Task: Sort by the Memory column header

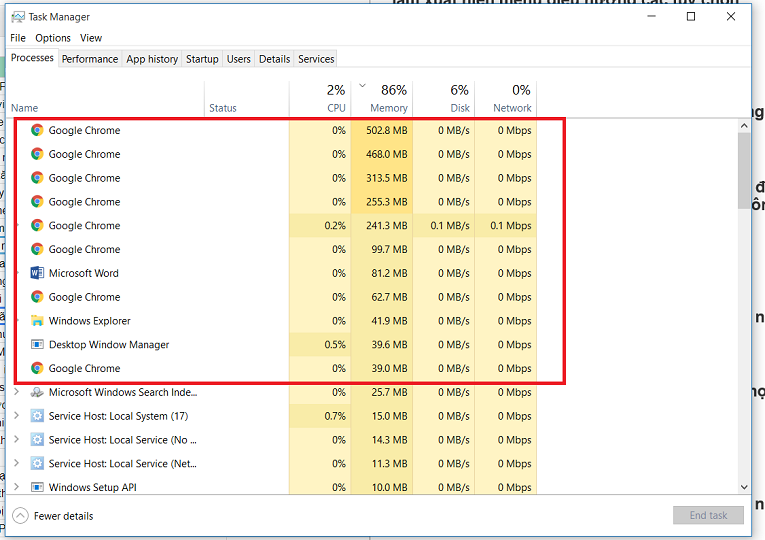Action: [x=382, y=99]
